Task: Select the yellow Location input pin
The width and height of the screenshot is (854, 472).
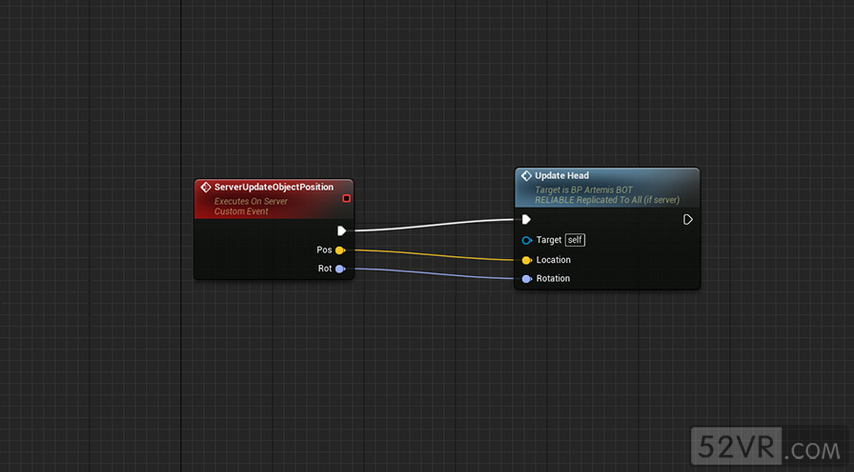Action: [x=526, y=260]
